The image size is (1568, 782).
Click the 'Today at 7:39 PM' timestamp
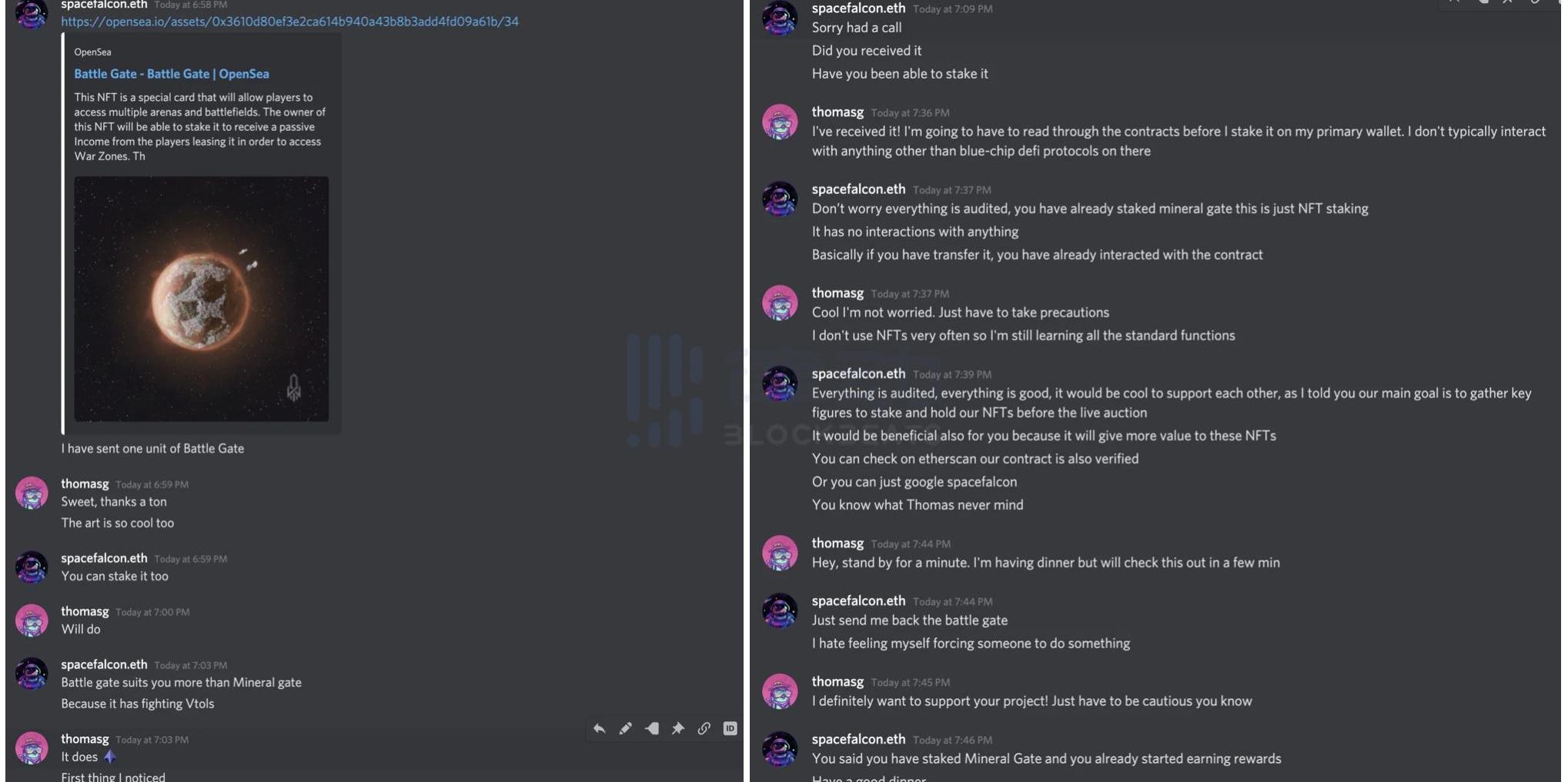click(952, 375)
